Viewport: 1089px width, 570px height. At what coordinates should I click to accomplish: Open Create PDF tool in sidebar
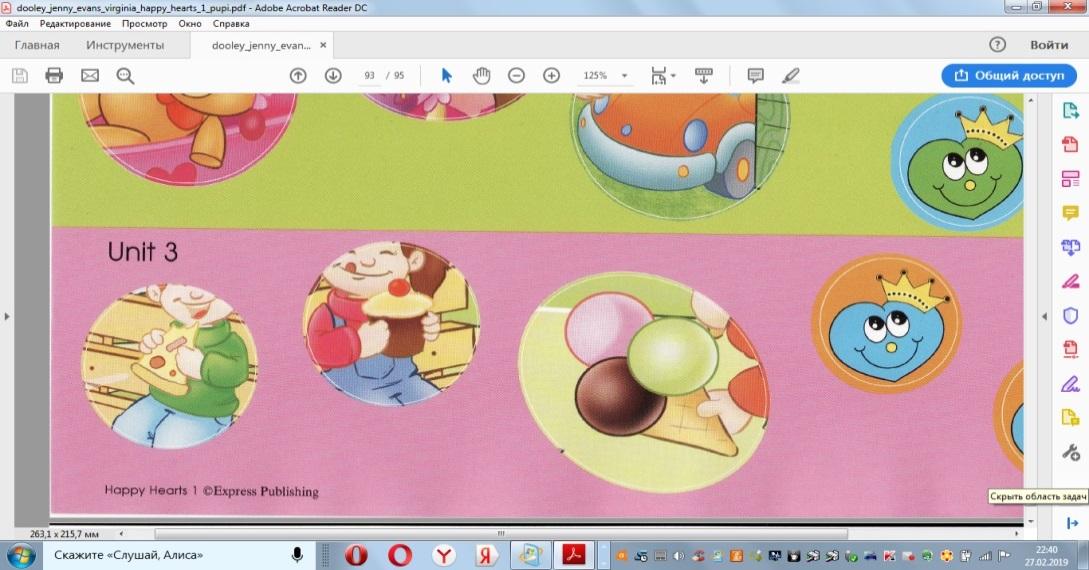pos(1070,144)
